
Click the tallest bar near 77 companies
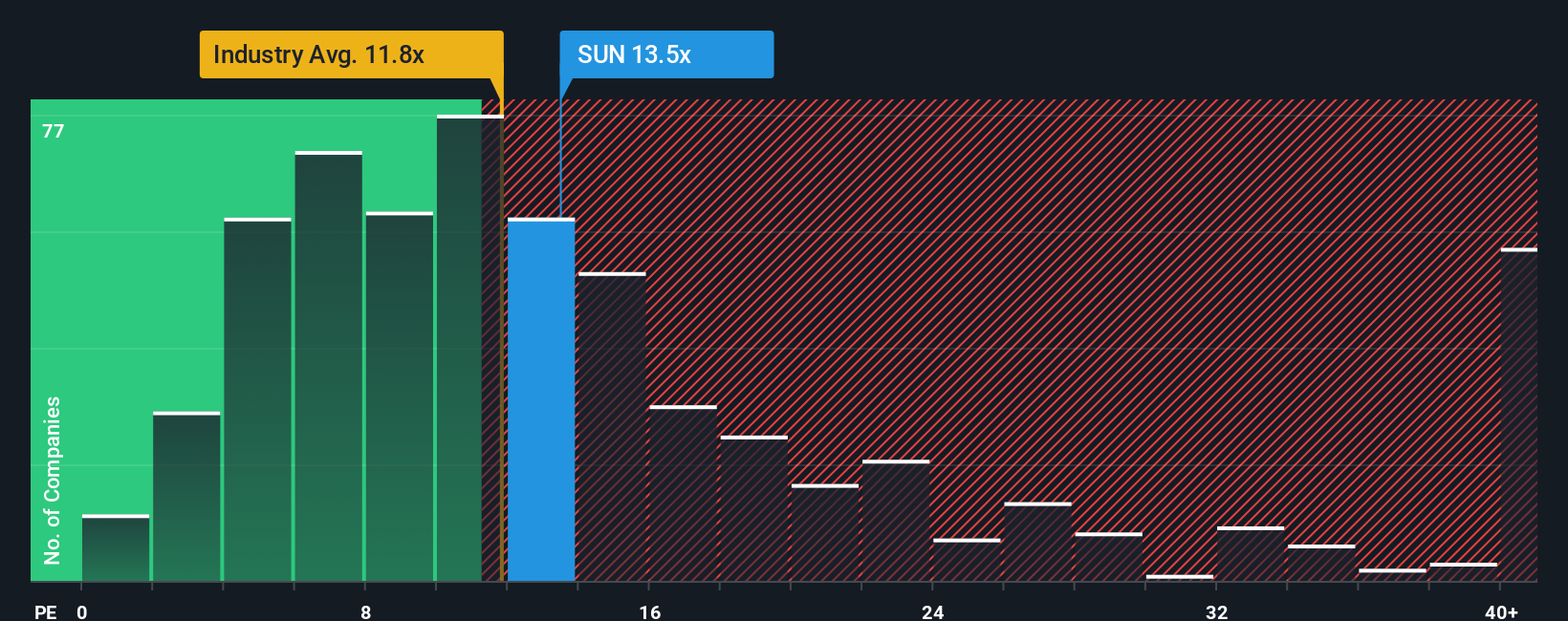469,348
